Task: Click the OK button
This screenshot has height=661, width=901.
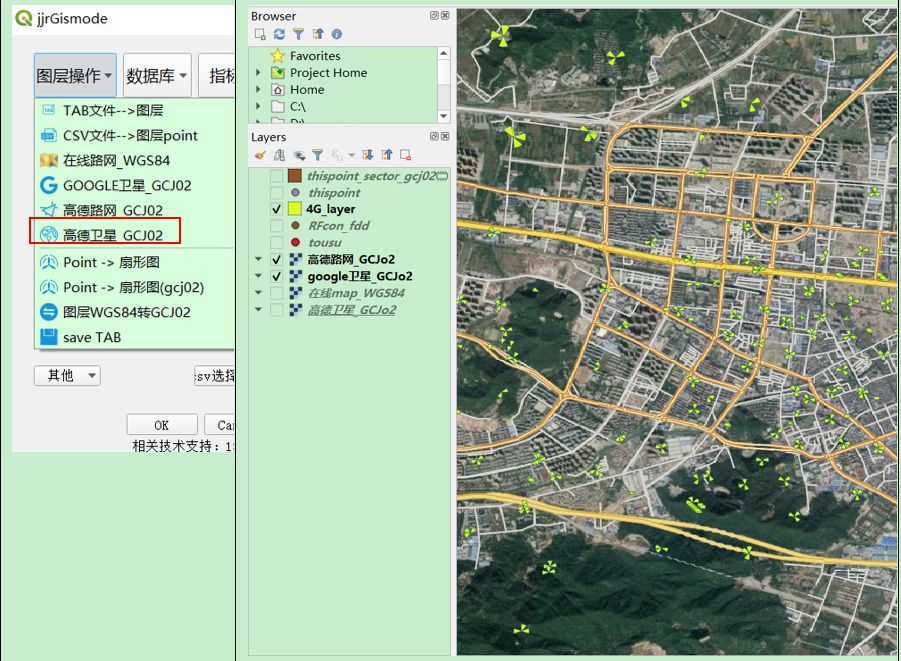Action: (161, 425)
